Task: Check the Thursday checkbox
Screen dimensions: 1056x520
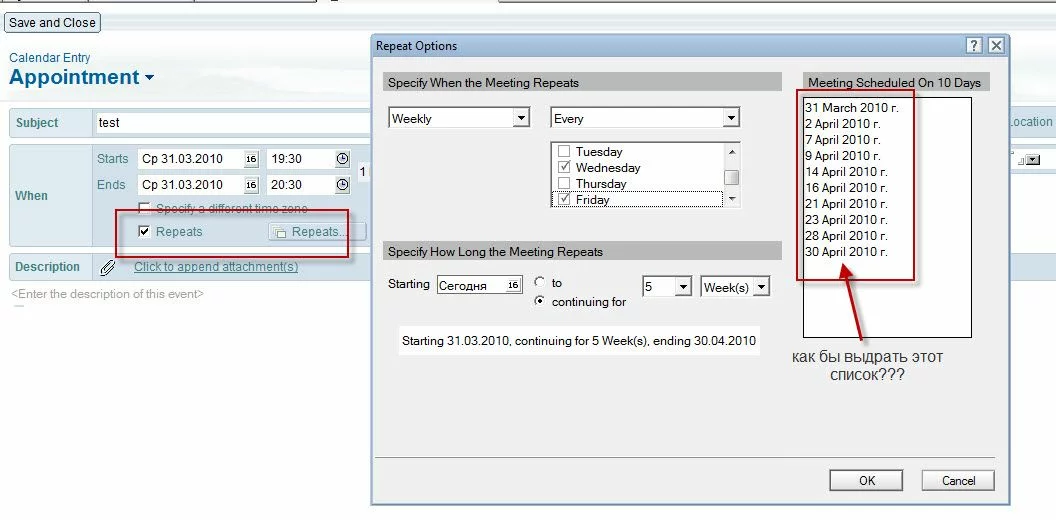Action: click(564, 184)
